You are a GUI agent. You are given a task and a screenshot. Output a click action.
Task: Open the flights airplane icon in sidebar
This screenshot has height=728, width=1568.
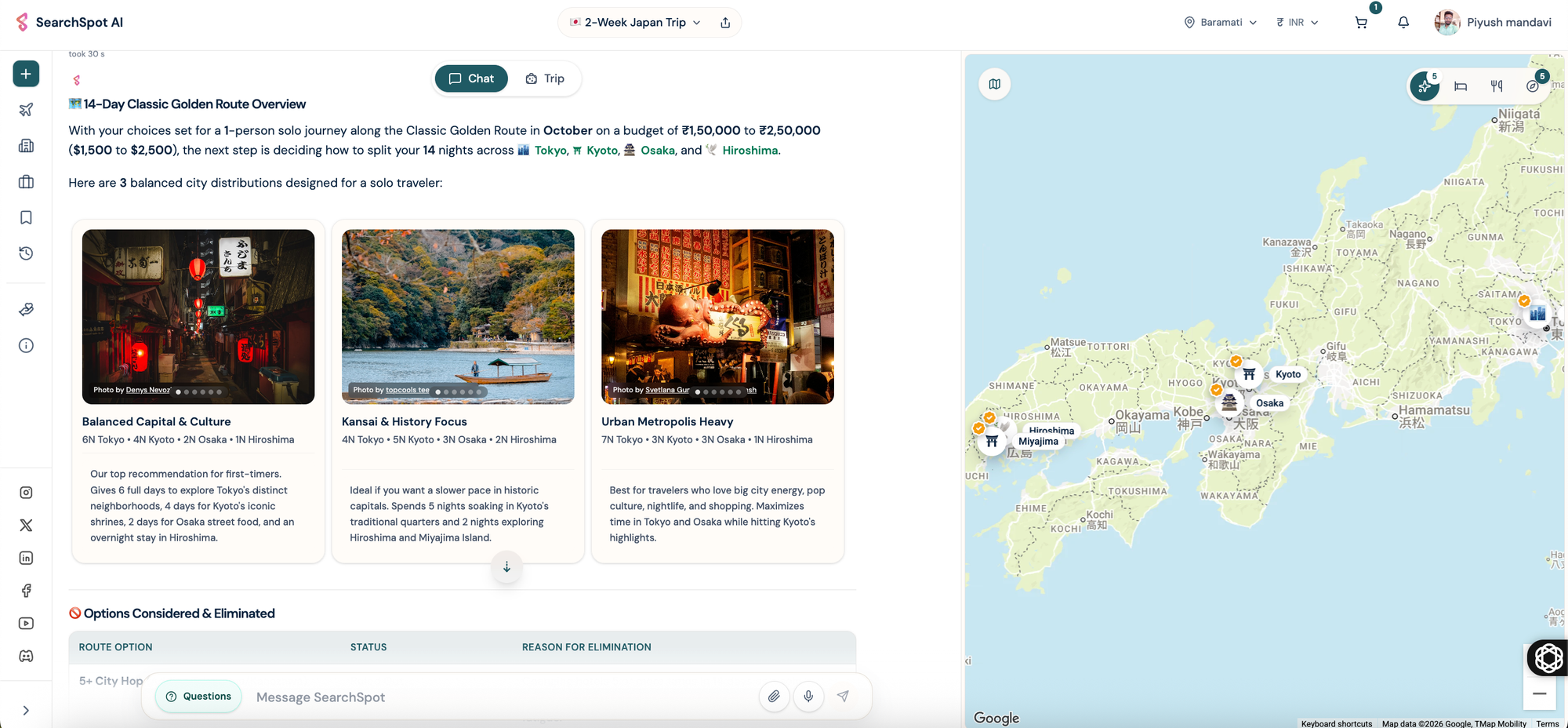[26, 110]
